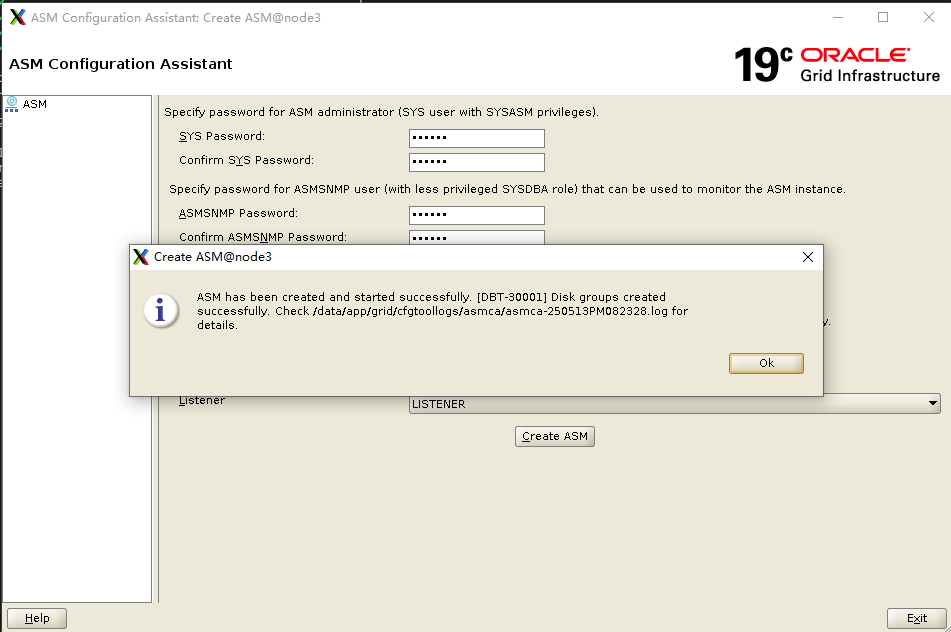Maximize the ASM Configuration Assistant window
This screenshot has width=951, height=632.
[x=883, y=18]
